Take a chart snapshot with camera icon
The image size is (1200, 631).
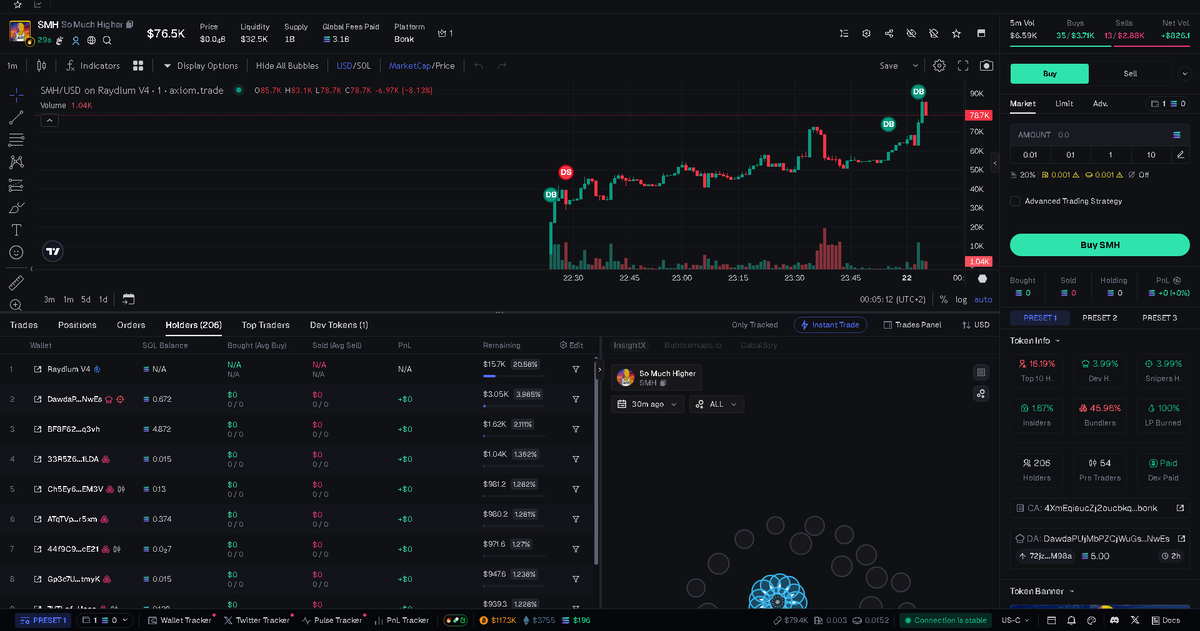(x=987, y=66)
